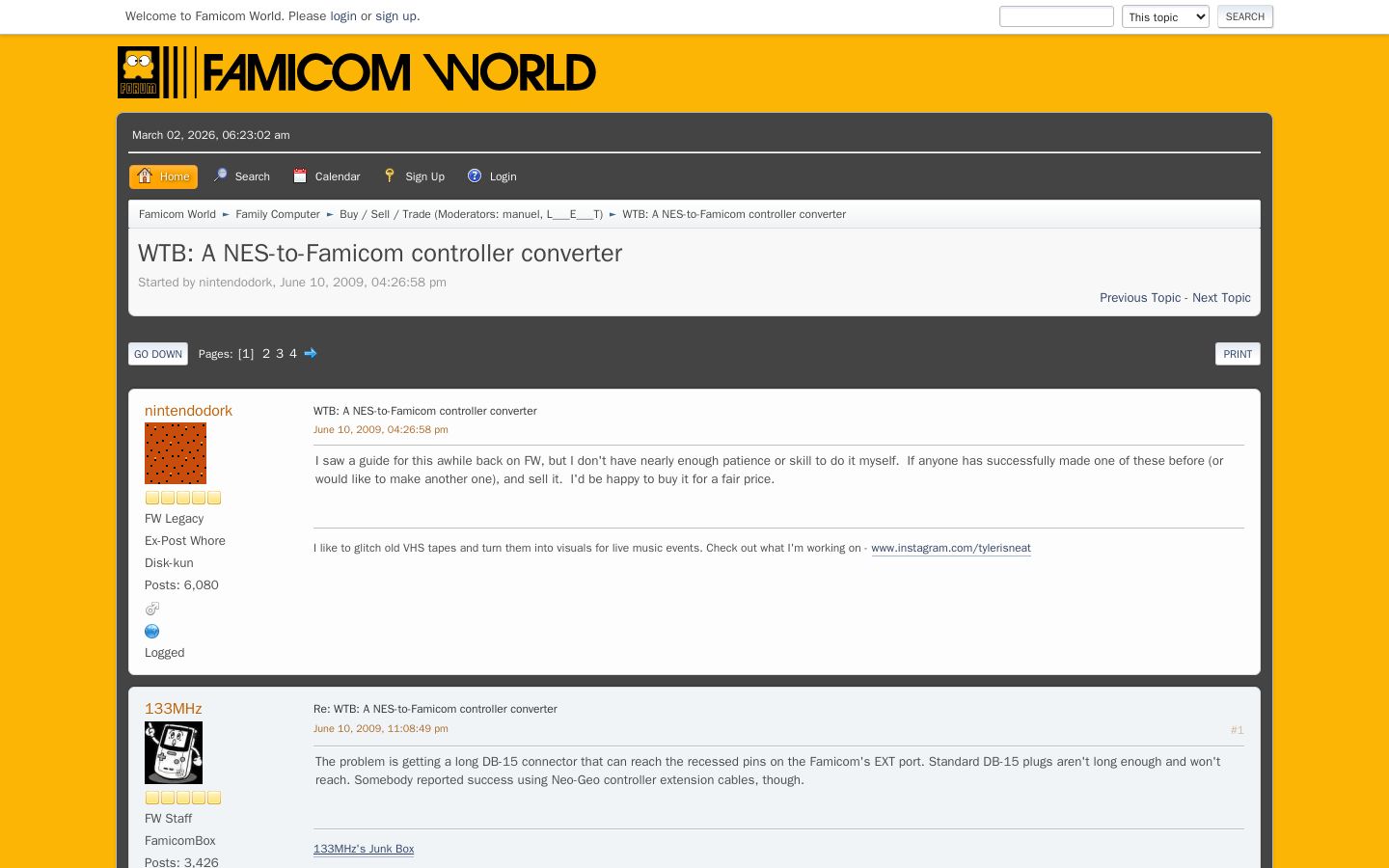Click the 'sign up' link in welcome bar
Image resolution: width=1389 pixels, height=868 pixels.
395,16
